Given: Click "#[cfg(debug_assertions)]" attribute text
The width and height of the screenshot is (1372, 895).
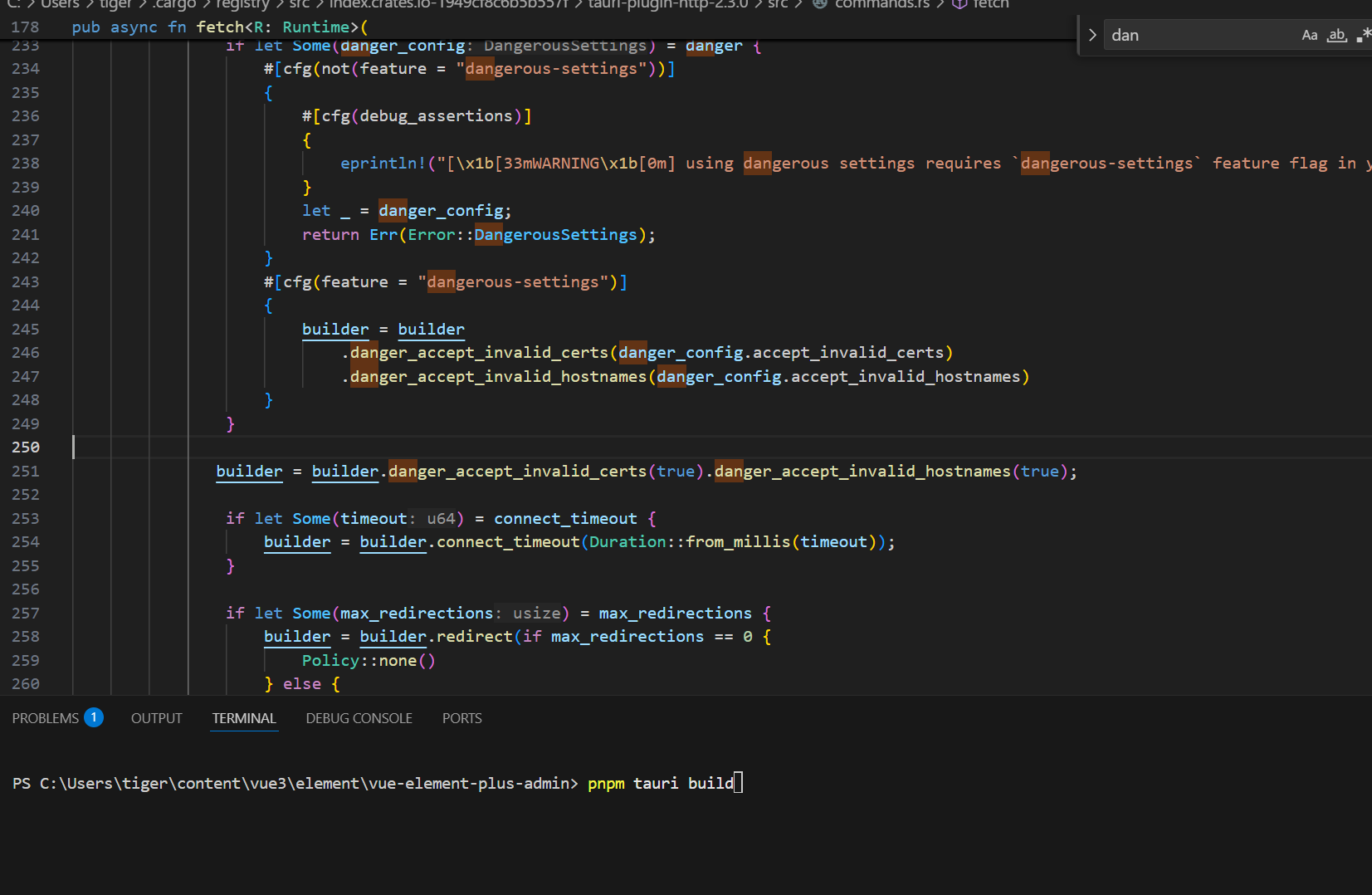Looking at the screenshot, I should pos(417,116).
